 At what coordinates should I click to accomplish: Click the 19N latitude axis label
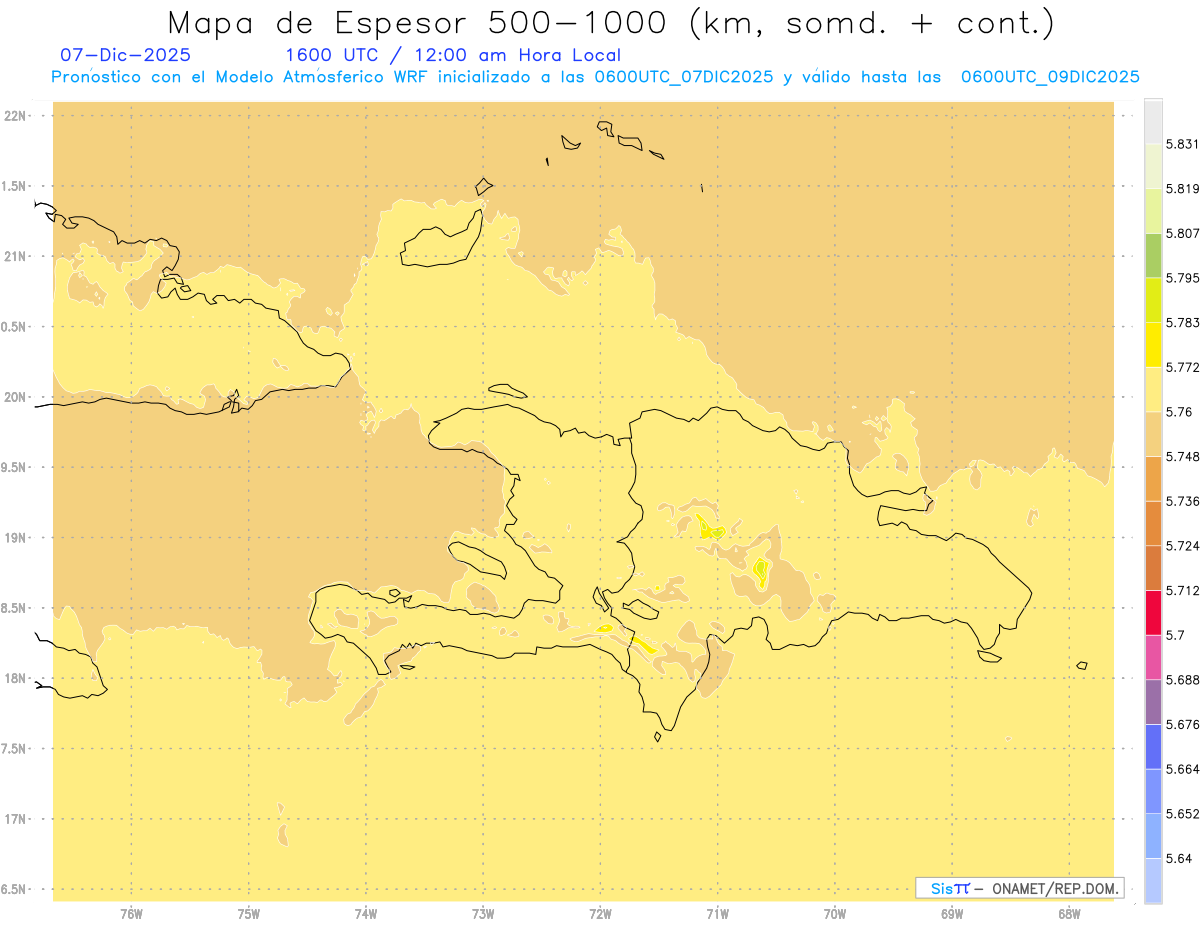coord(15,538)
